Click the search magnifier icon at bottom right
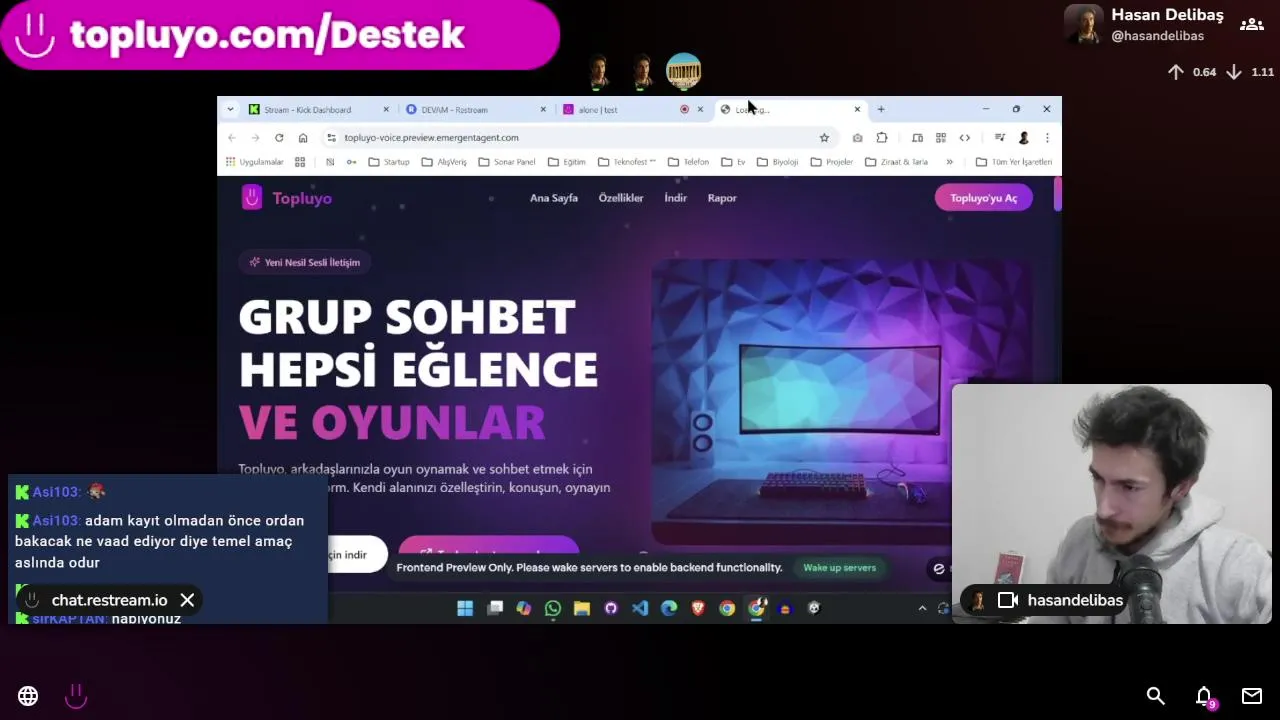Screen dimensions: 1280x720 tap(1156, 696)
